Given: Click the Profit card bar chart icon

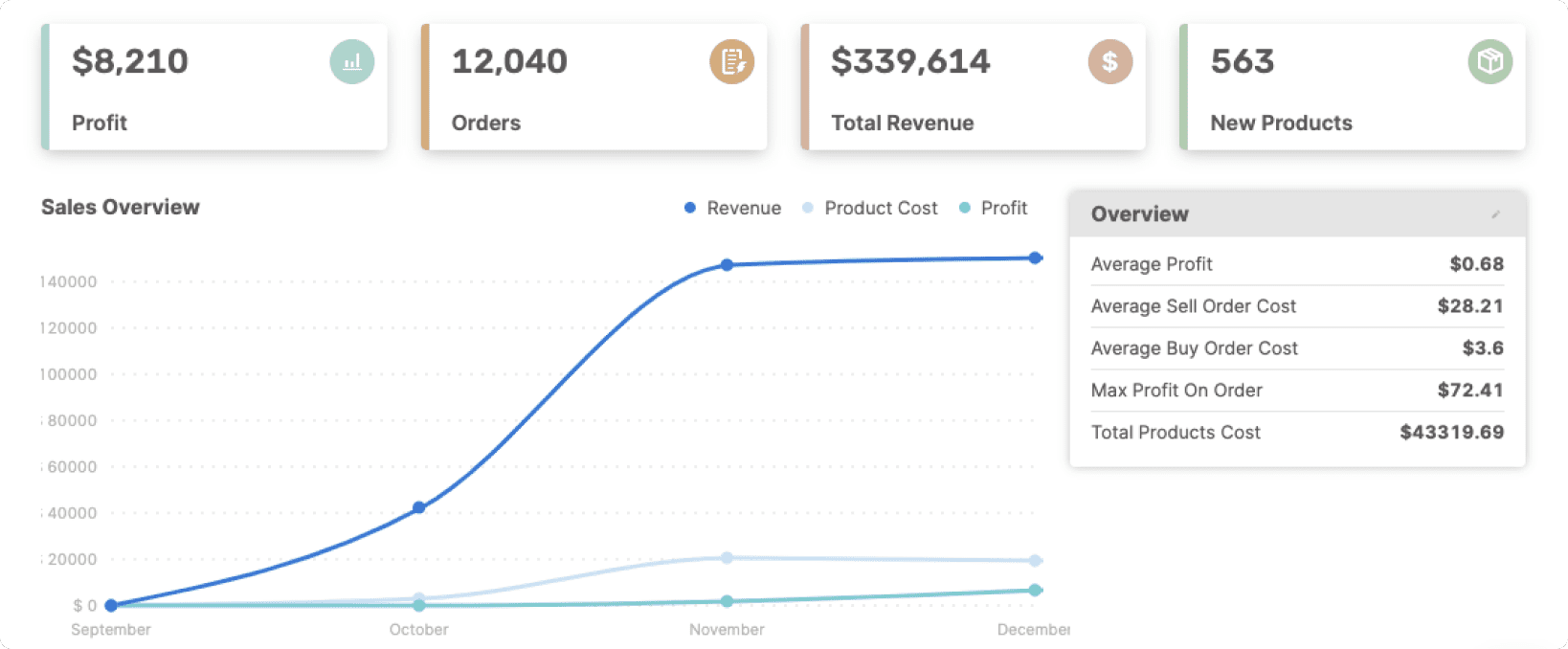Looking at the screenshot, I should [x=351, y=62].
